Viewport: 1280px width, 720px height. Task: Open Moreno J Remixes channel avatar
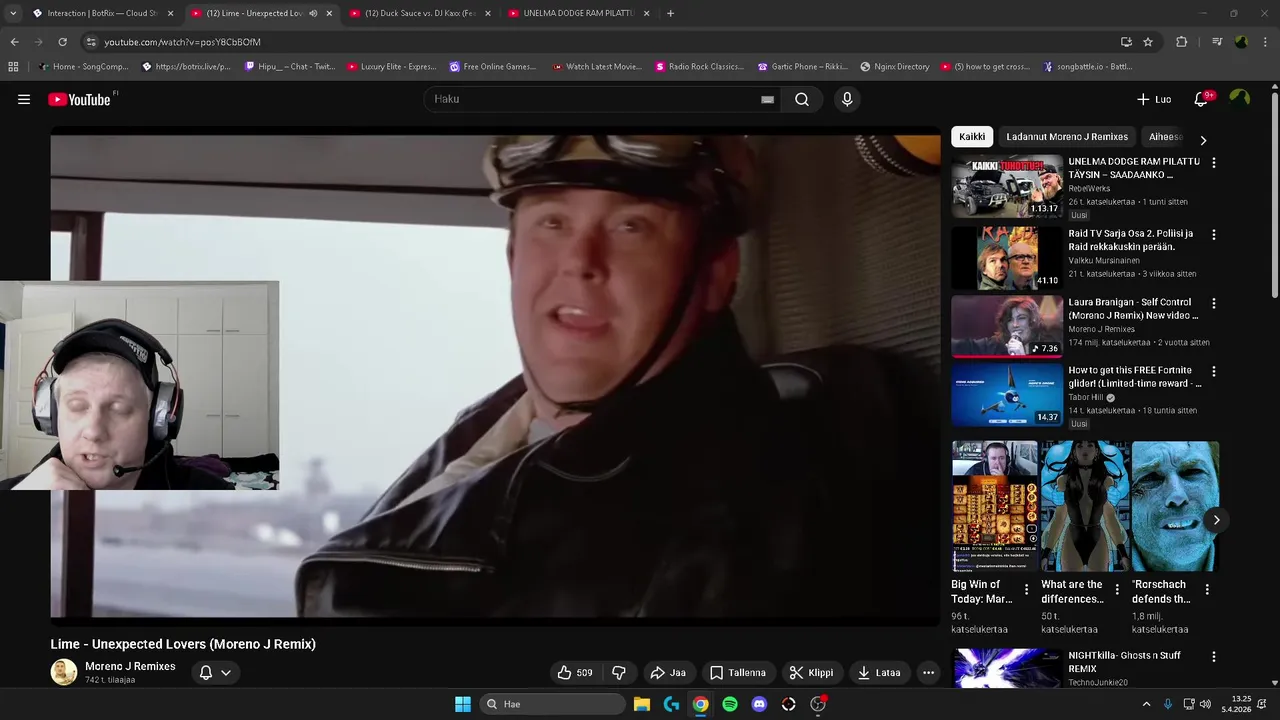click(x=64, y=673)
